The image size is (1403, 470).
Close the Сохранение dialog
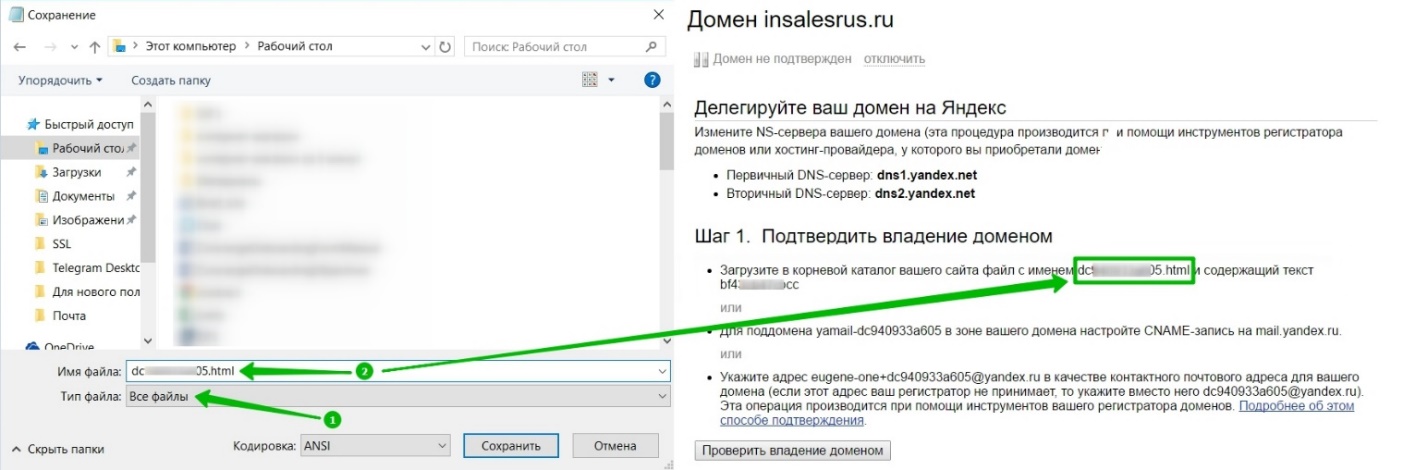point(657,14)
